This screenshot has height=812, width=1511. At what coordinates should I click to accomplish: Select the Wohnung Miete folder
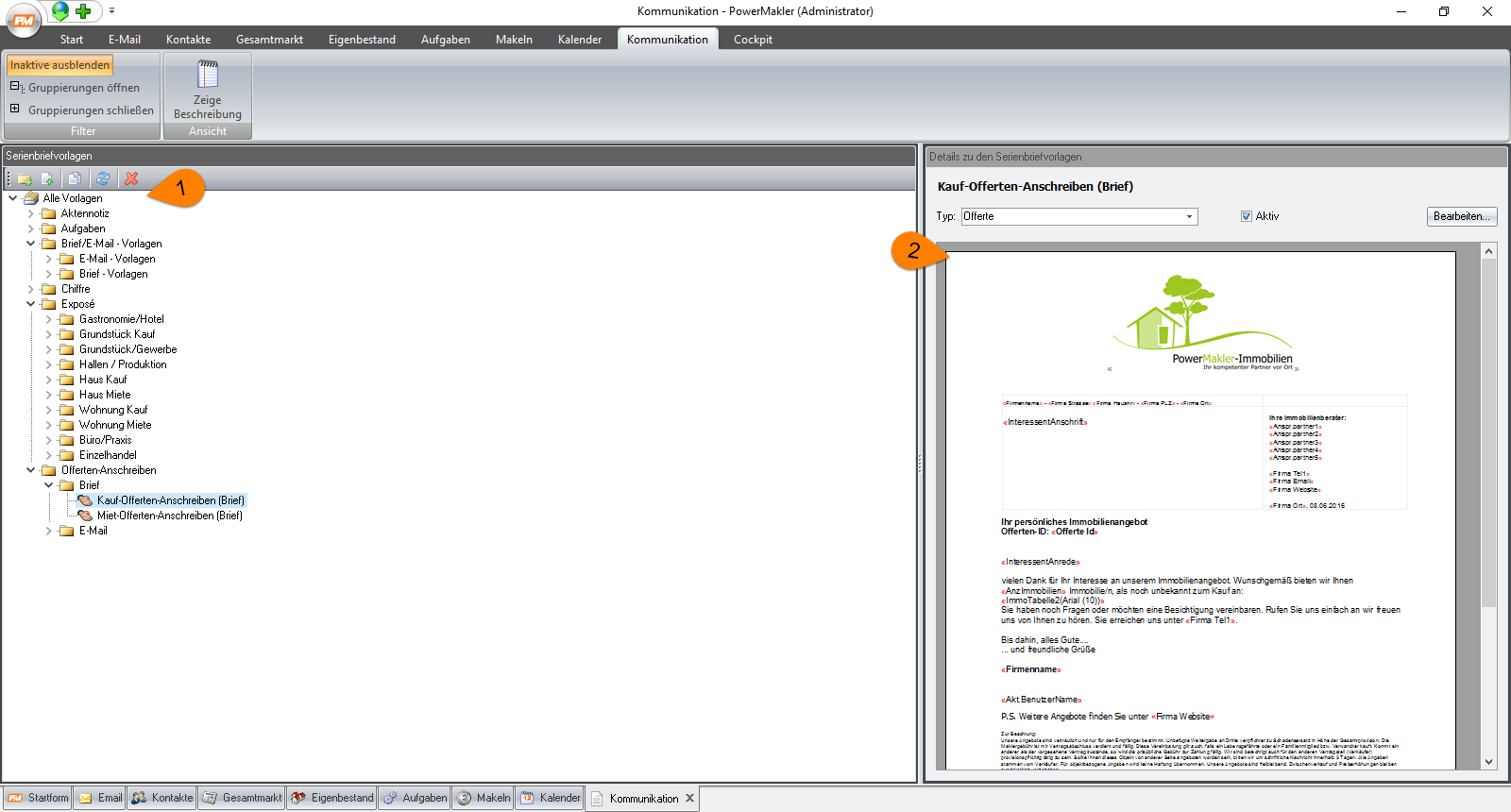pyautogui.click(x=115, y=425)
